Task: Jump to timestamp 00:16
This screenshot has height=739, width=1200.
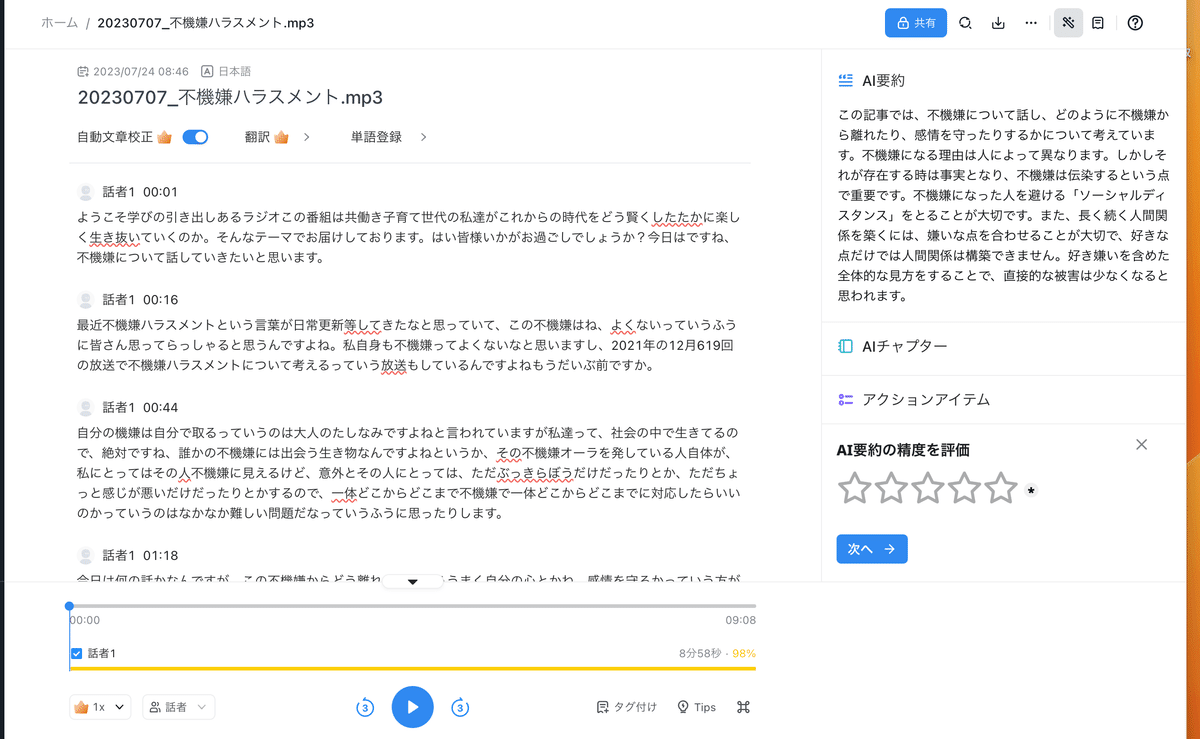Action: (x=160, y=300)
